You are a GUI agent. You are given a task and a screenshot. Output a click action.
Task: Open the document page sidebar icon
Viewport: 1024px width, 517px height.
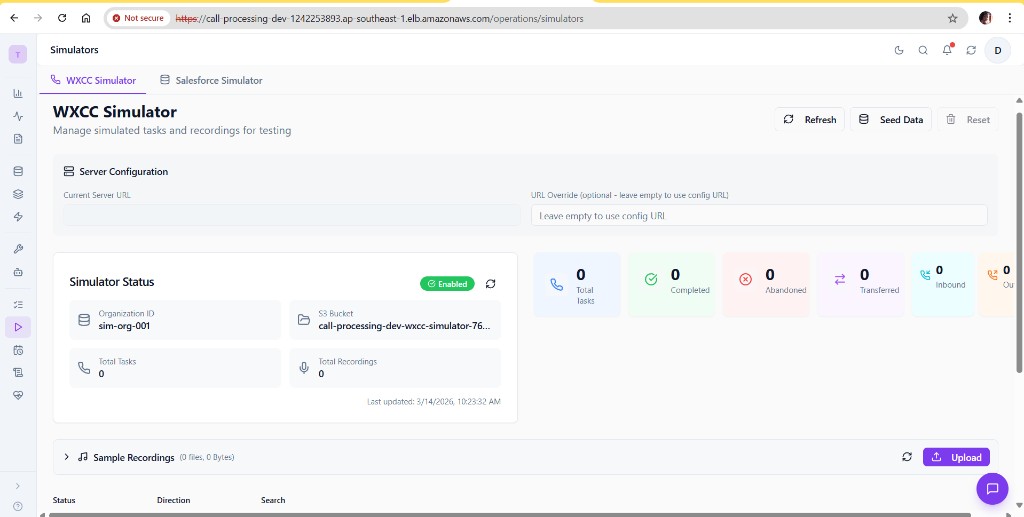18,138
